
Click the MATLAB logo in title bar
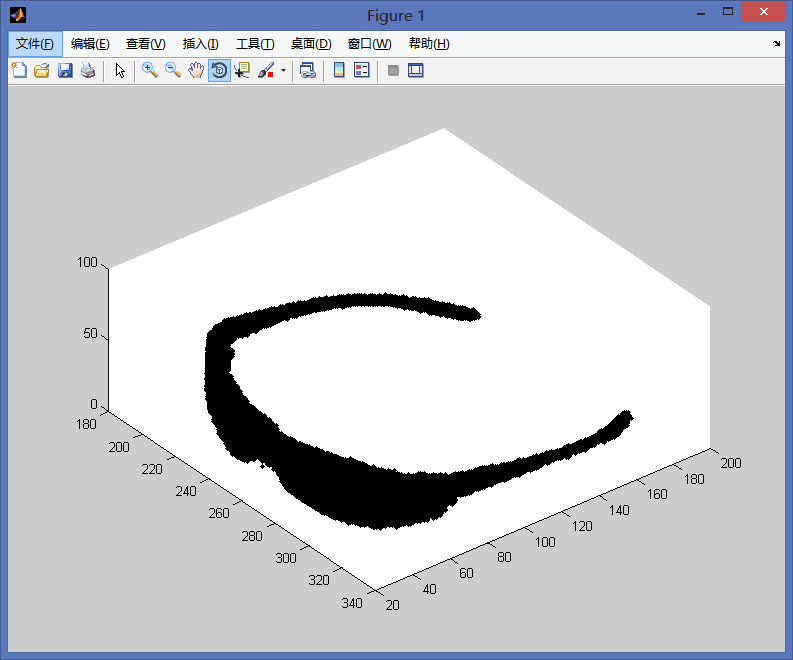18,15
